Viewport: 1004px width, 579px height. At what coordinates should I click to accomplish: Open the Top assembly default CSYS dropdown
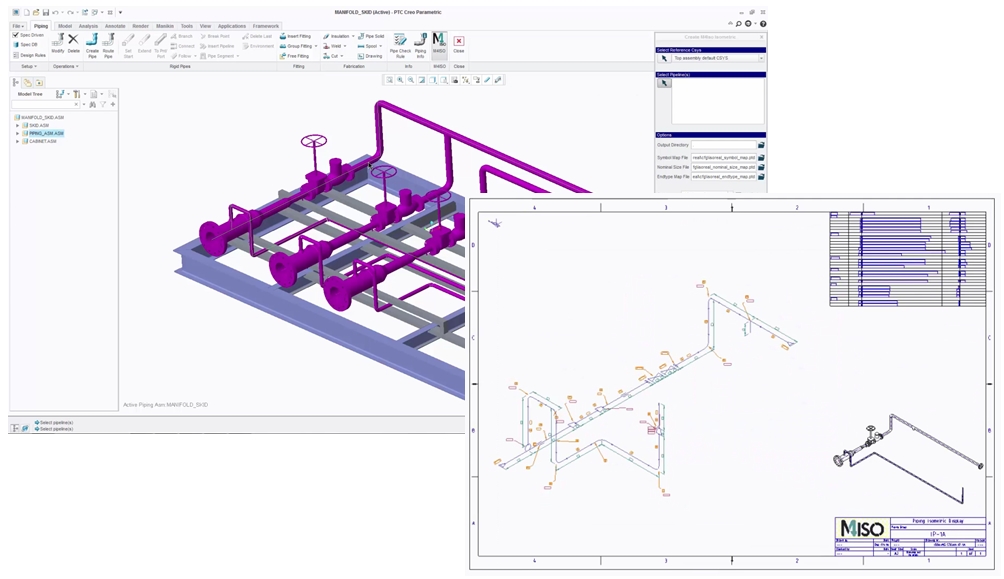pos(761,58)
